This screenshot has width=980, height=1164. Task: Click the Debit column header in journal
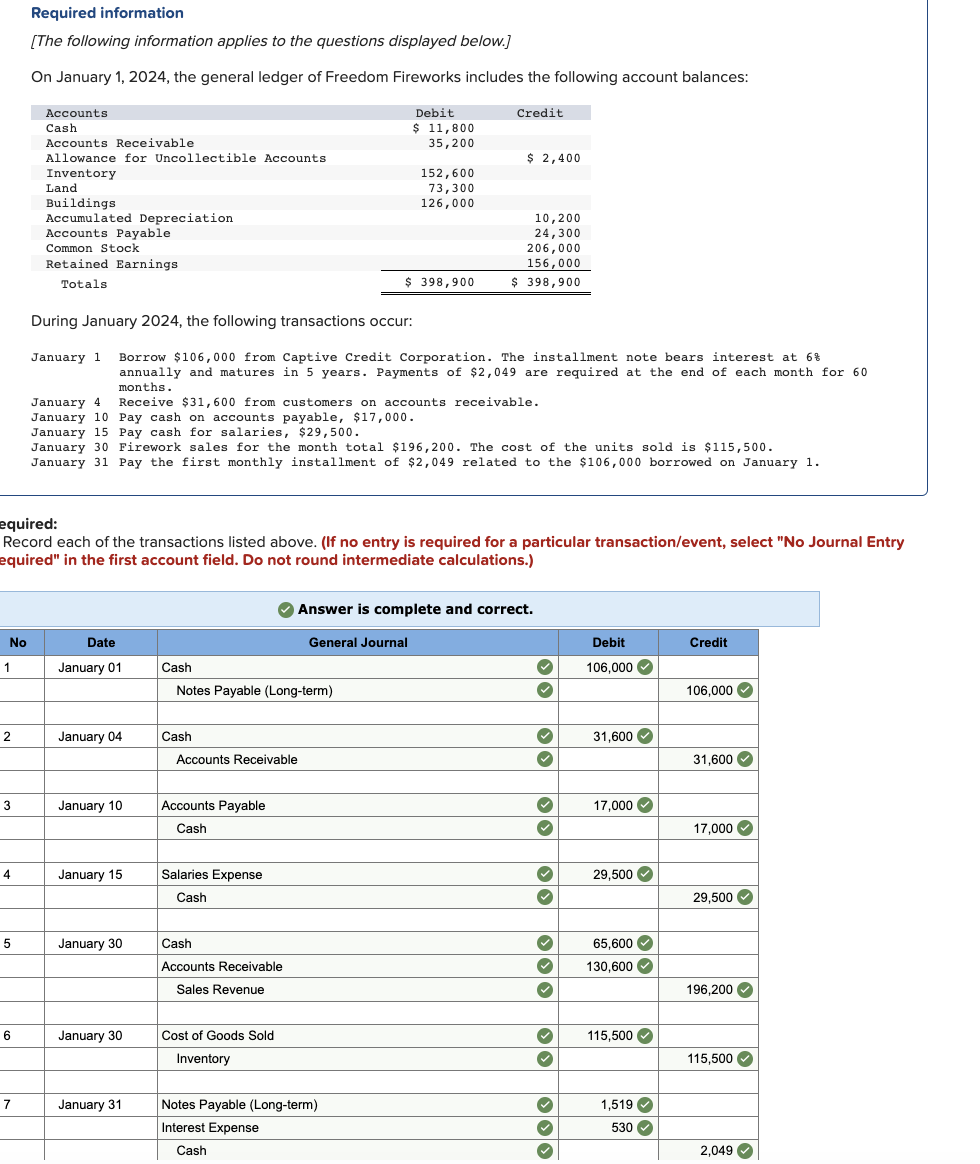[x=608, y=643]
